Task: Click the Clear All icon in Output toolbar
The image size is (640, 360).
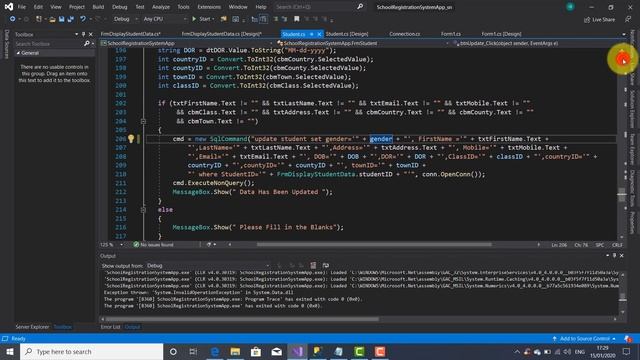Action: click(x=313, y=265)
